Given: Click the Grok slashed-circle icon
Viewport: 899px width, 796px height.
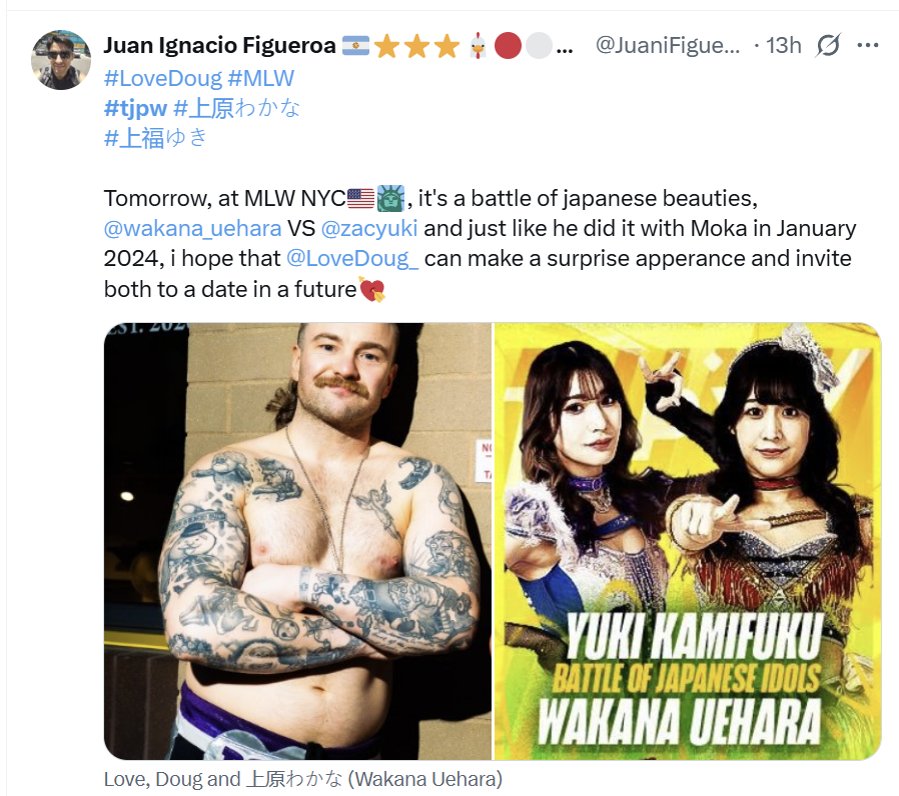Looking at the screenshot, I should (828, 45).
